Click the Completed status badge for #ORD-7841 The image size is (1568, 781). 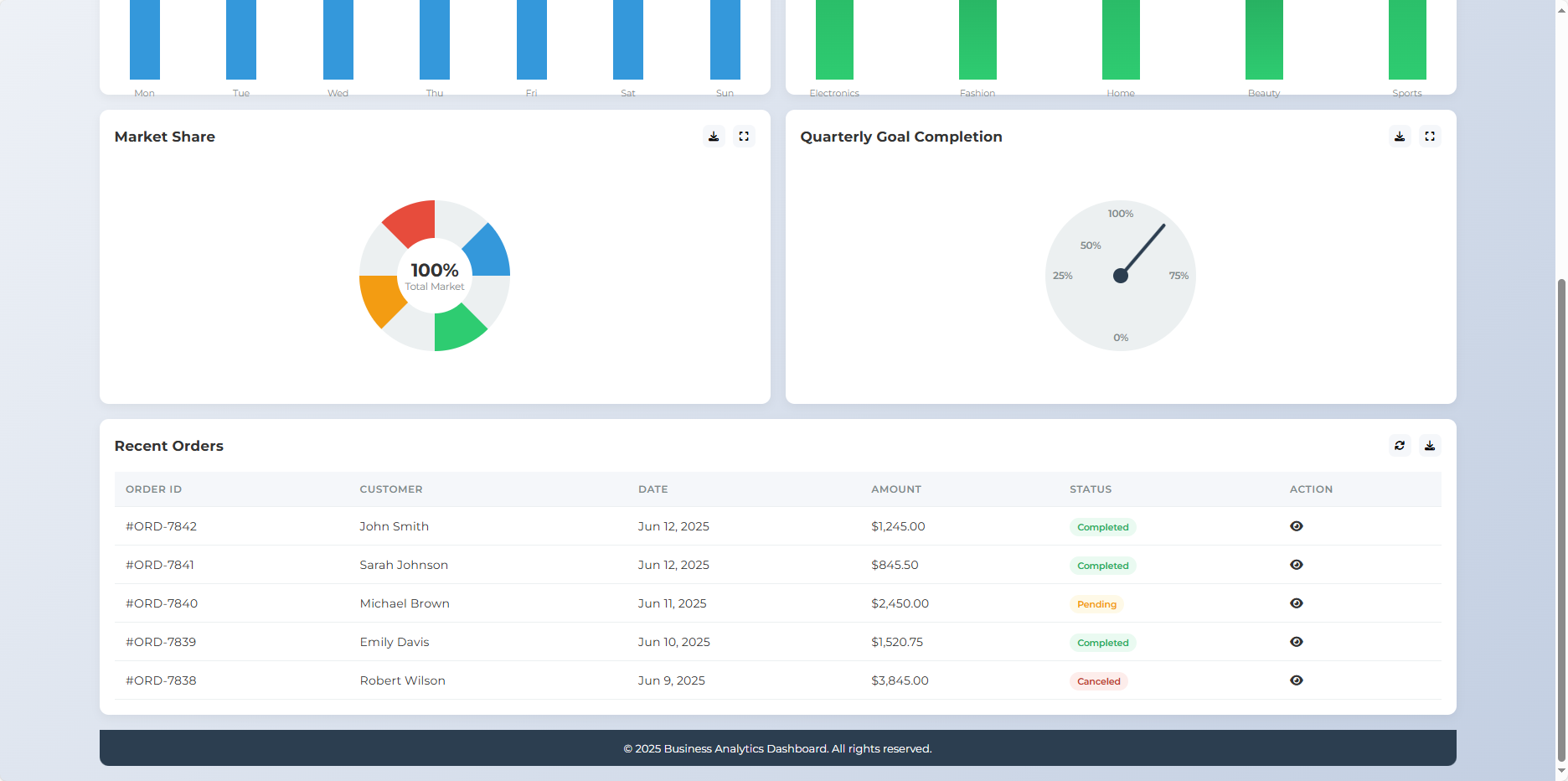1102,565
